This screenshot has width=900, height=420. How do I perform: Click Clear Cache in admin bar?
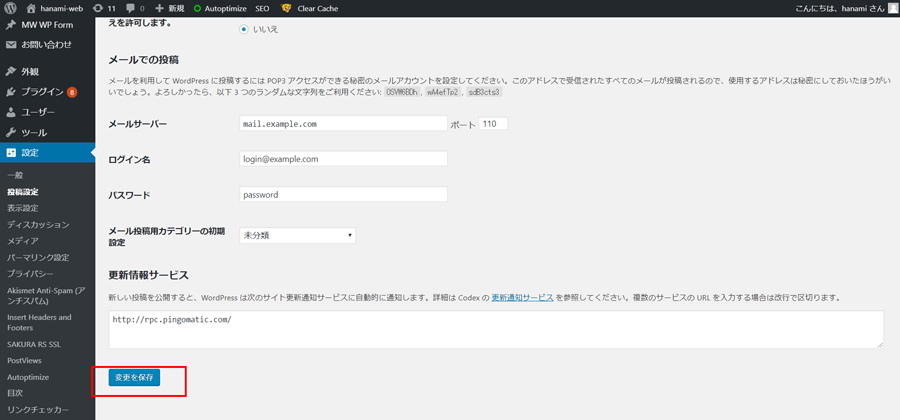pyautogui.click(x=310, y=9)
